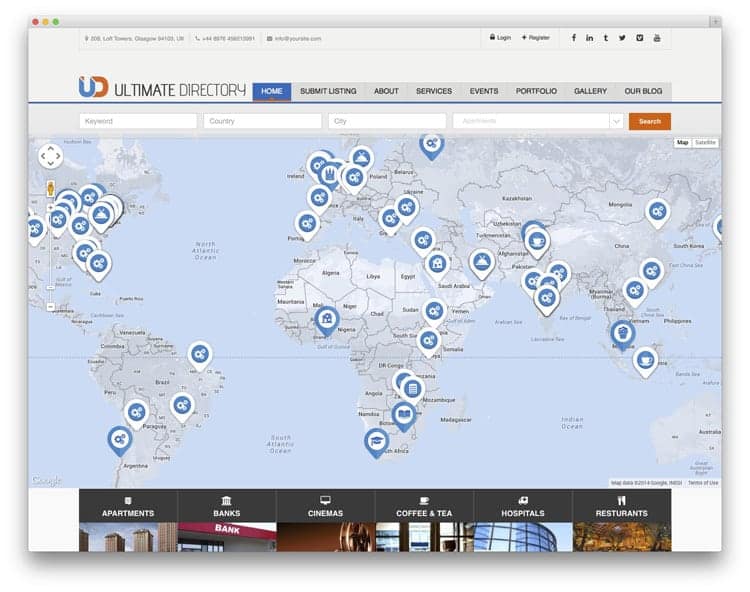Click the graduation cap marker in South Africa
Image resolution: width=750 pixels, height=592 pixels.
376,440
